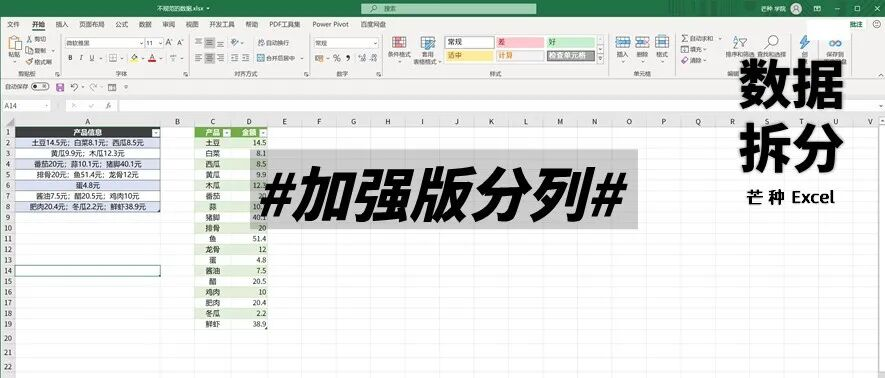
Task: Open the 常规 number format dropdown
Action: [375, 43]
